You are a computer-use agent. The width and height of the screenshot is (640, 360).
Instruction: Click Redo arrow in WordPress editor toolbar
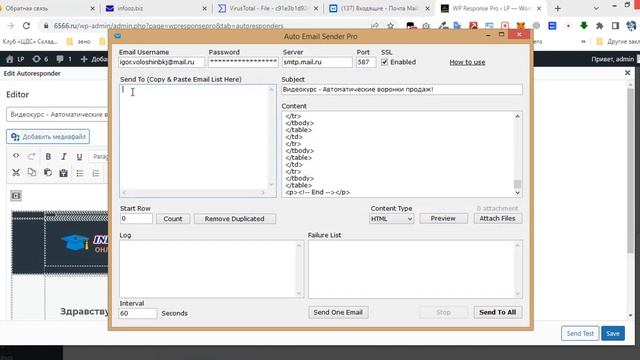[31, 156]
